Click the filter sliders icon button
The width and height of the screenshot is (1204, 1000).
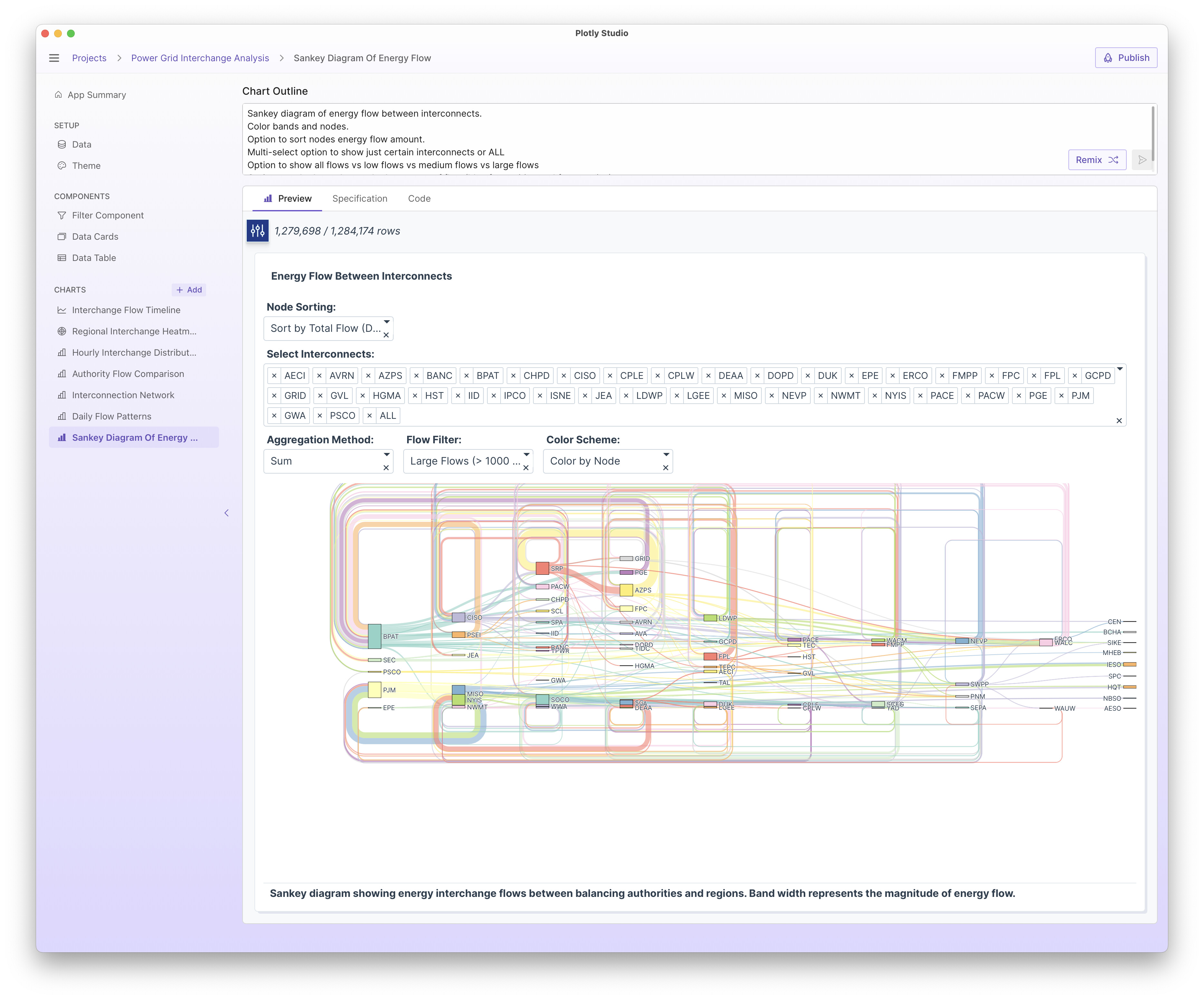257,230
